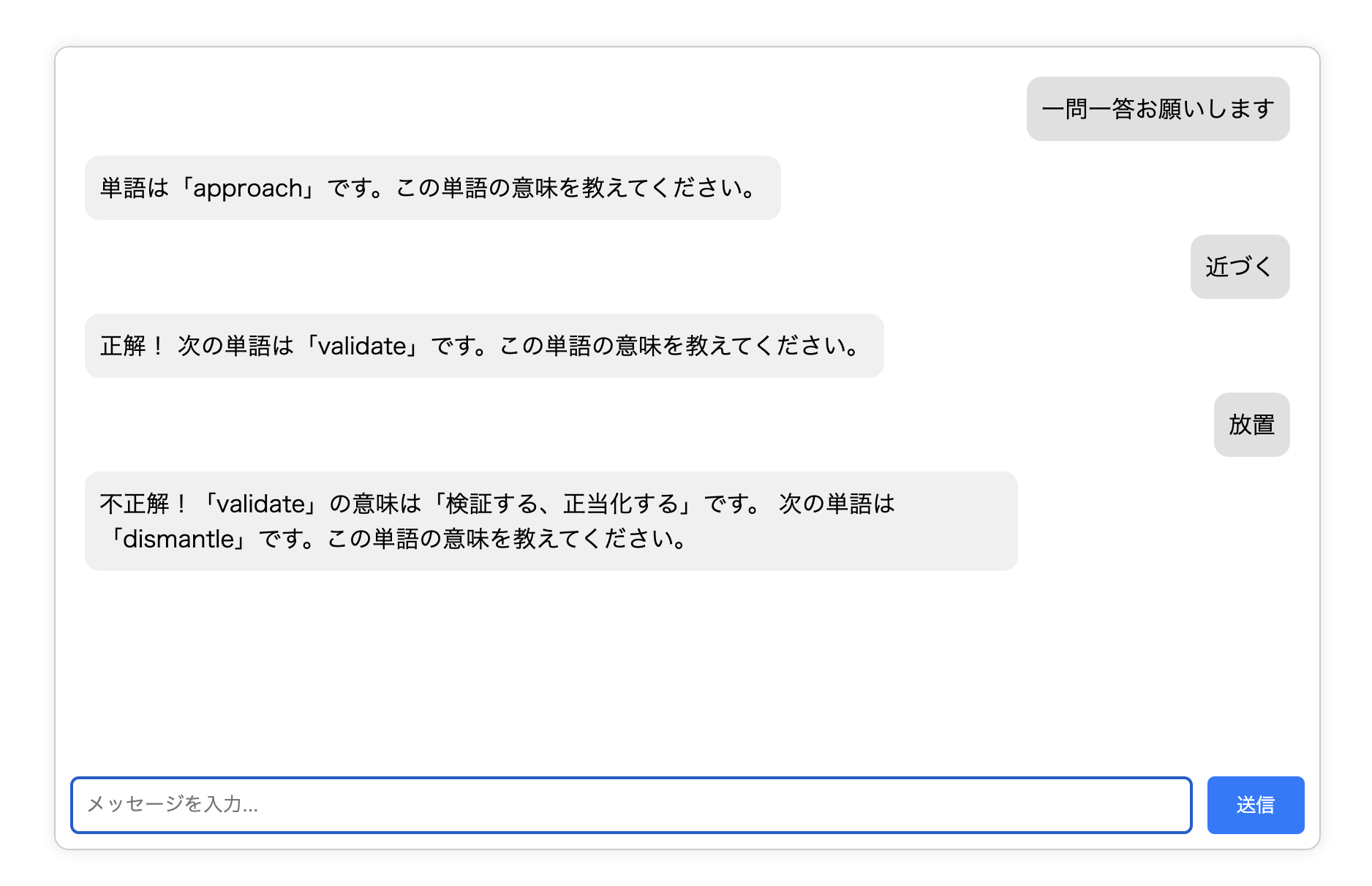Click the user reply bubble 放置
The image size is (1372, 886).
[1251, 425]
